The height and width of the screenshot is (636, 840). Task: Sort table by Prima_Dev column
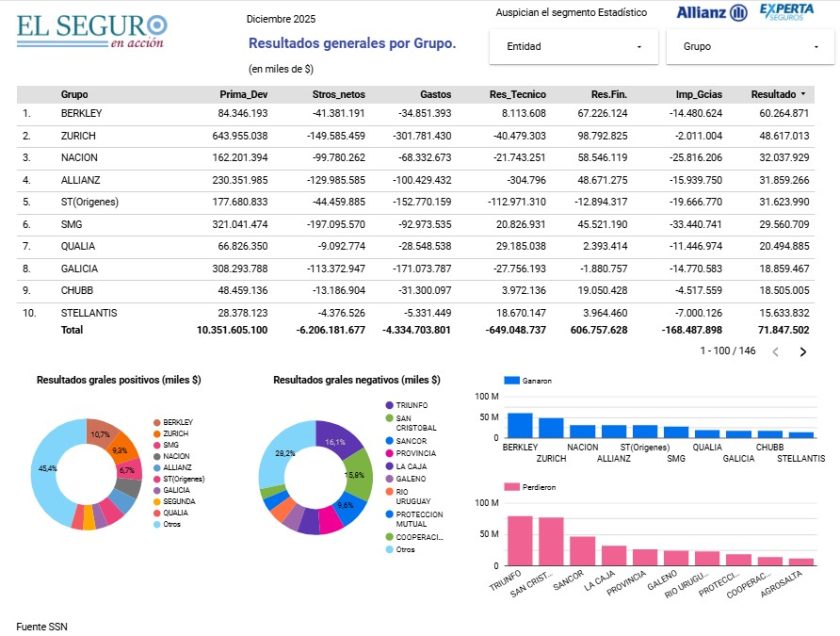[243, 94]
